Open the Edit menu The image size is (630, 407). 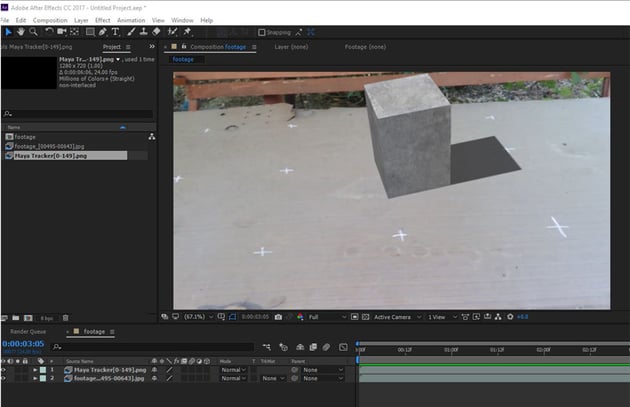tap(21, 20)
